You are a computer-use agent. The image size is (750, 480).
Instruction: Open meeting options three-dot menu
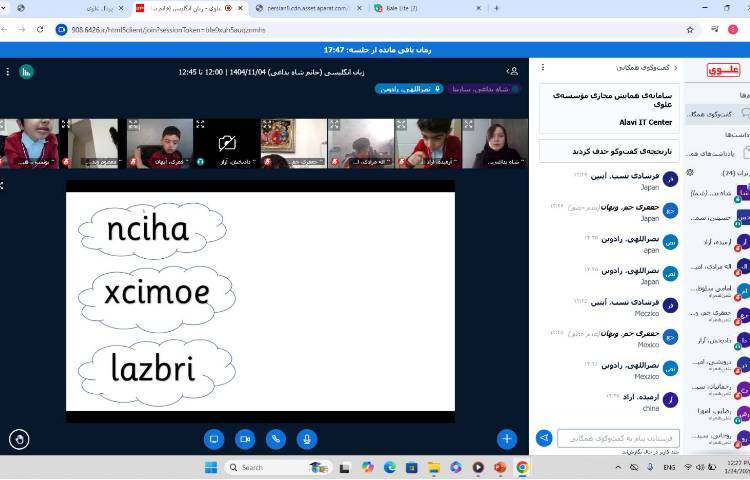pyautogui.click(x=8, y=72)
